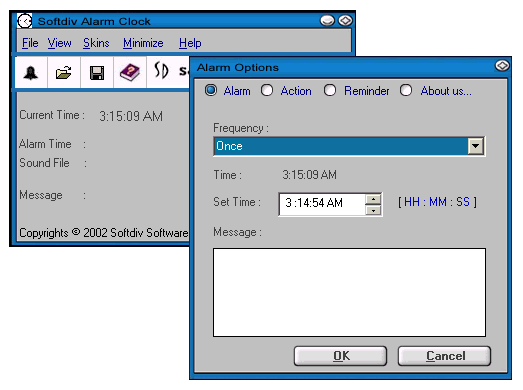523x390 pixels.
Task: Click the Softdiv SD logo icon
Action: point(161,71)
